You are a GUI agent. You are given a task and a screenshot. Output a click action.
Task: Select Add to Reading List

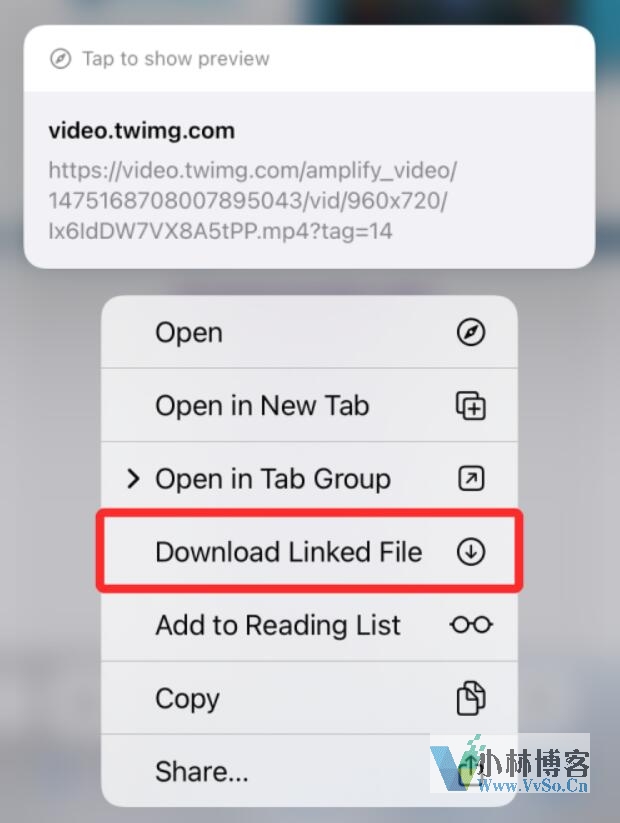(309, 625)
